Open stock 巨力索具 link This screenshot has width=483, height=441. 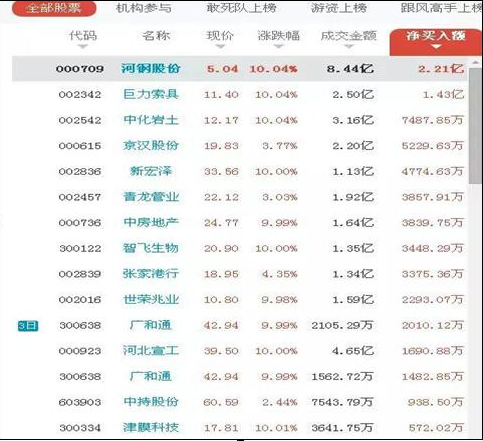click(151, 94)
